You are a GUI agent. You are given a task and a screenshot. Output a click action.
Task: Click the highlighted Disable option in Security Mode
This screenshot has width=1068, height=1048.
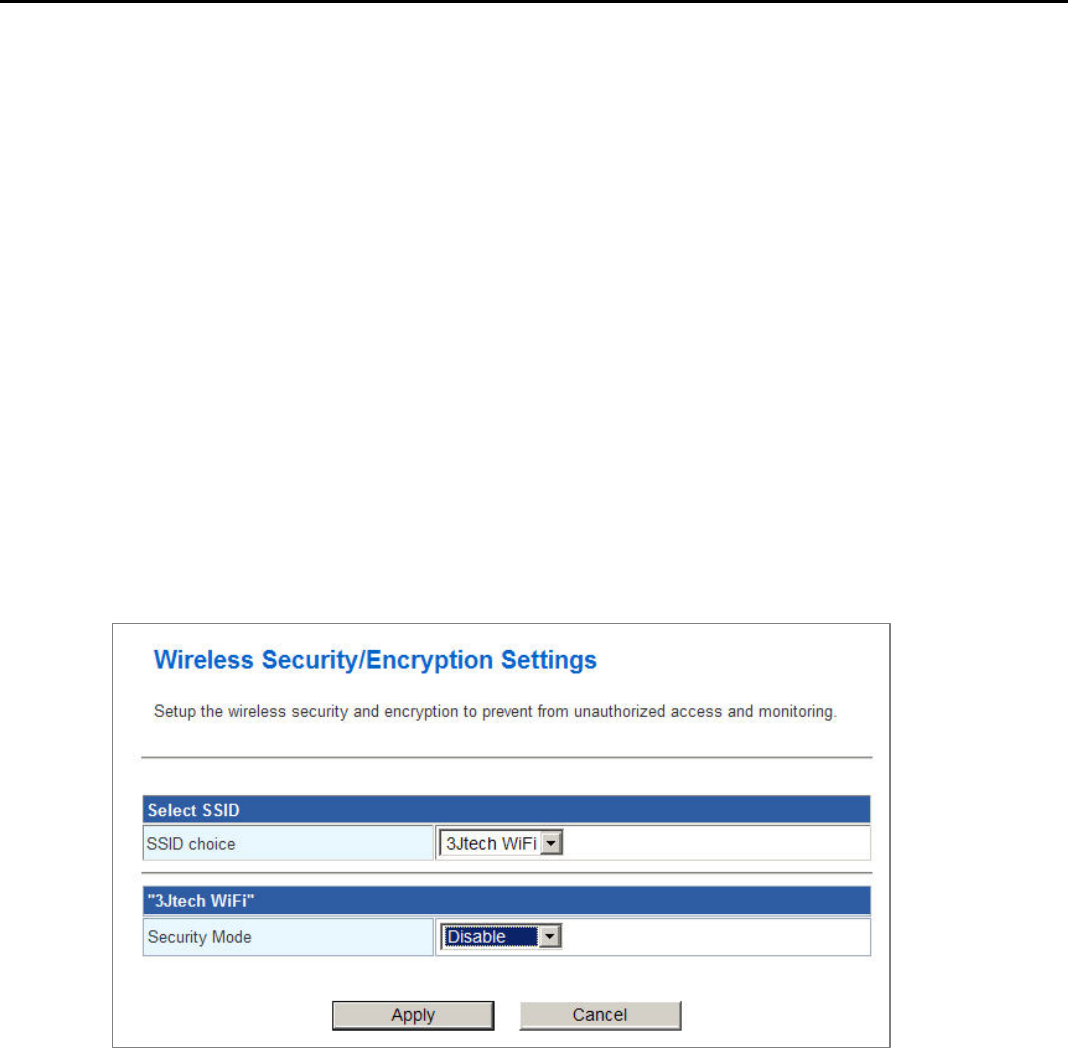[490, 936]
